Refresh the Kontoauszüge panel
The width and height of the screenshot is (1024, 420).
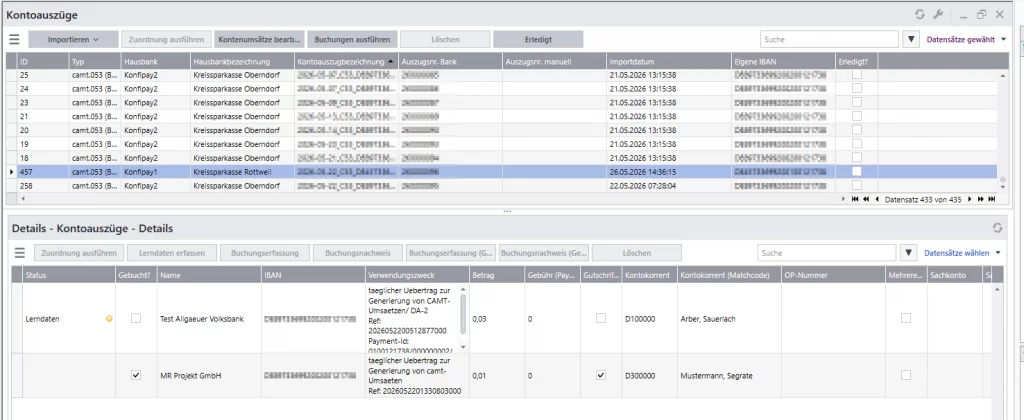922,14
